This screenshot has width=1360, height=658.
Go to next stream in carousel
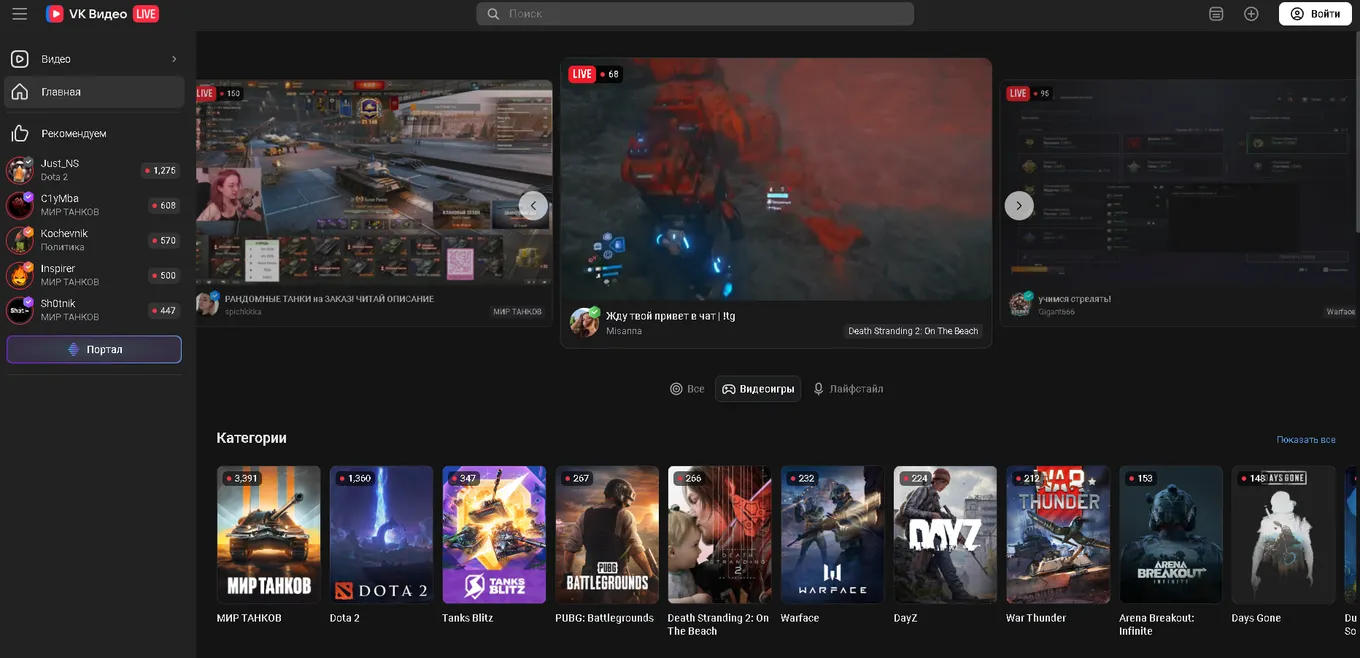pyautogui.click(x=1019, y=205)
